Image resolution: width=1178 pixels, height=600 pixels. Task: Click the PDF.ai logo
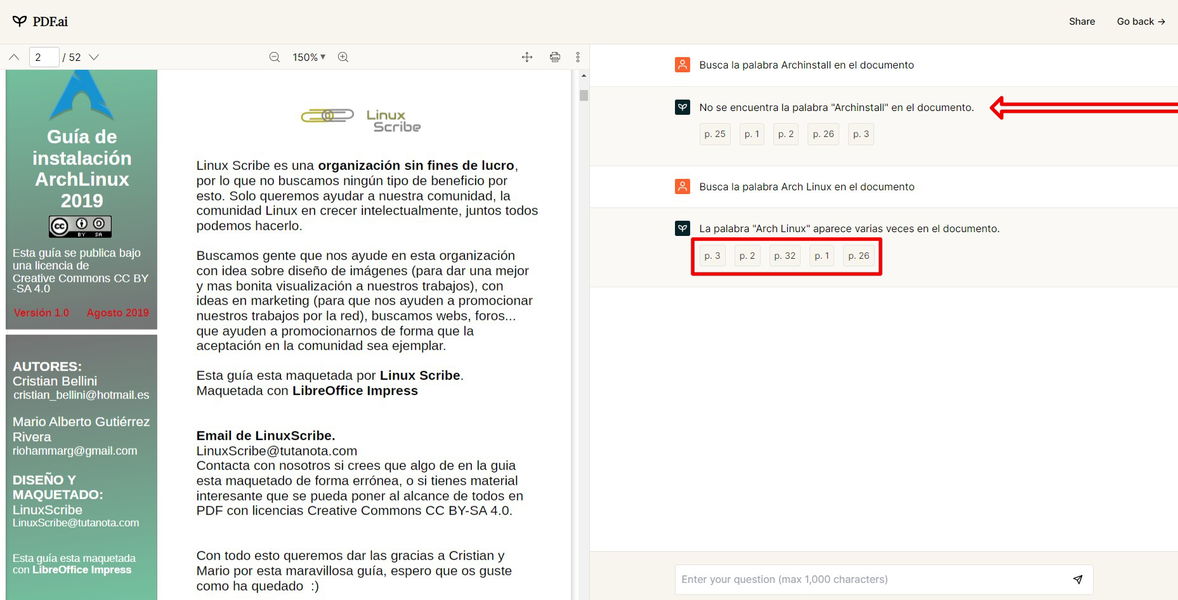(x=40, y=21)
